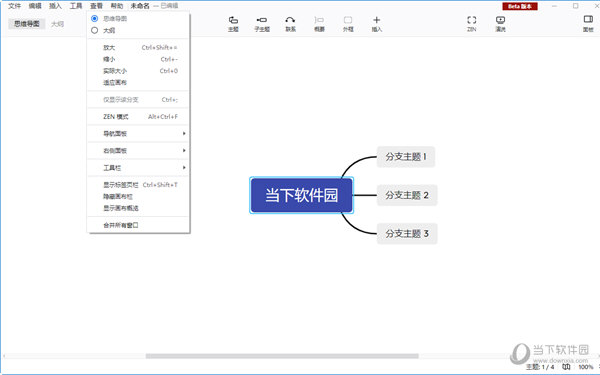Open the 编辑 menu
The image size is (600, 375).
point(35,6)
